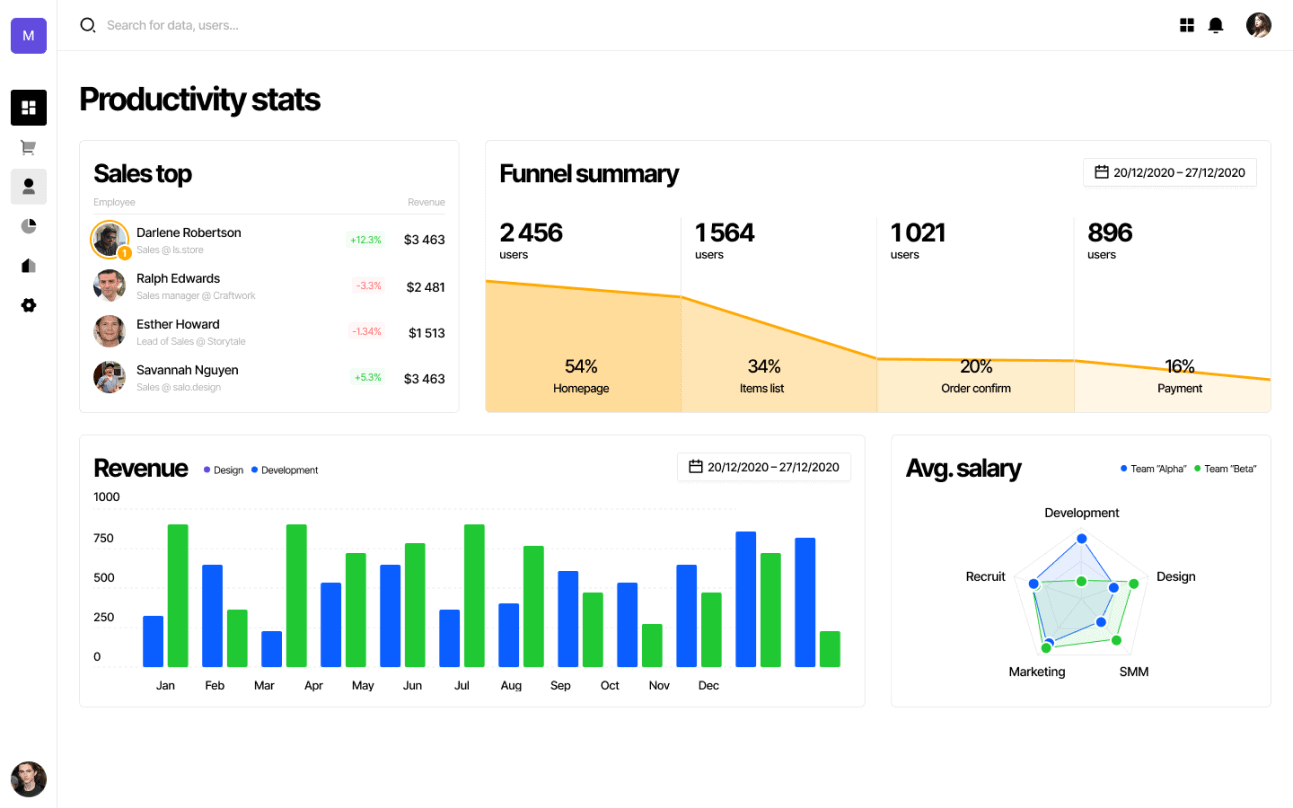Viewport: 1293px width, 808px height.
Task: Open the dashboard grid icon in sidebar
Action: coord(28,108)
